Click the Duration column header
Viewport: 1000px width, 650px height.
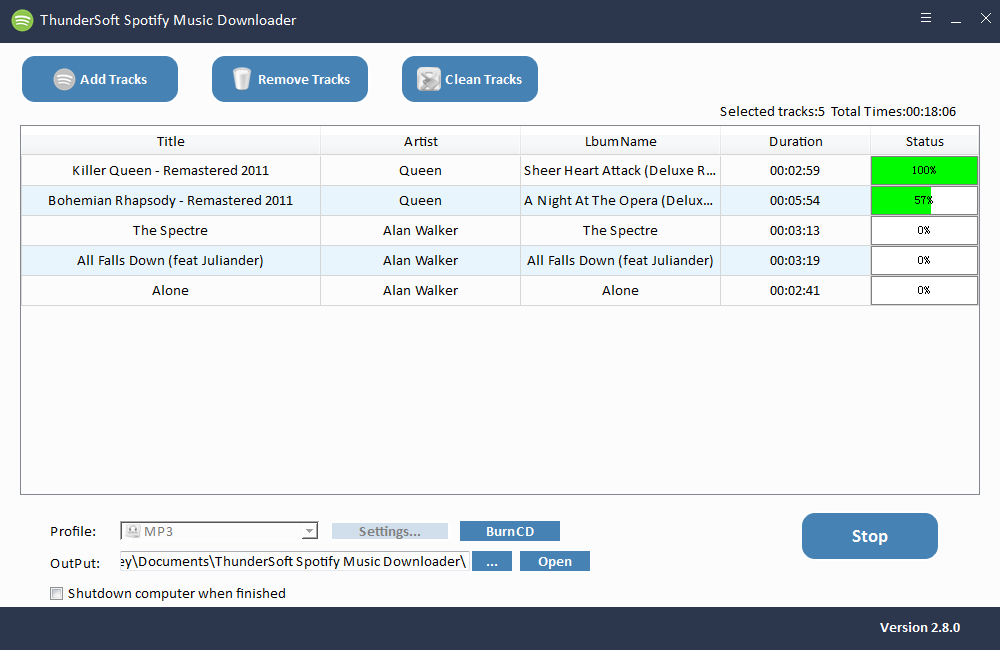pyautogui.click(x=795, y=141)
